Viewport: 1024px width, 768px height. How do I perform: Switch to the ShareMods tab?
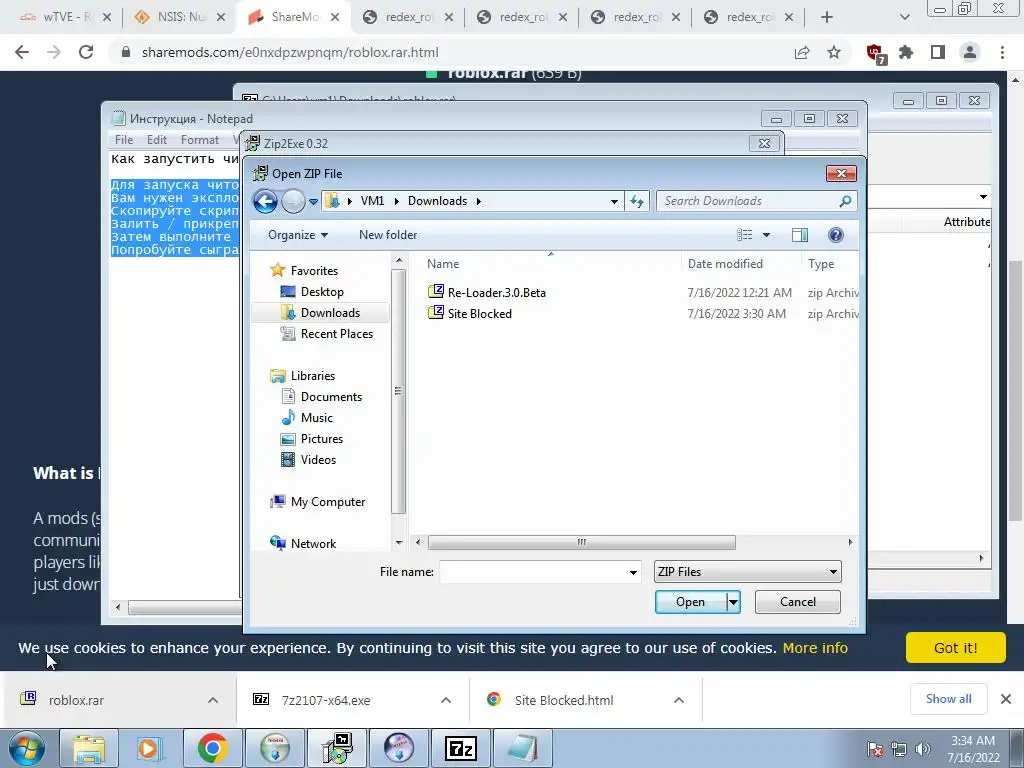294,17
